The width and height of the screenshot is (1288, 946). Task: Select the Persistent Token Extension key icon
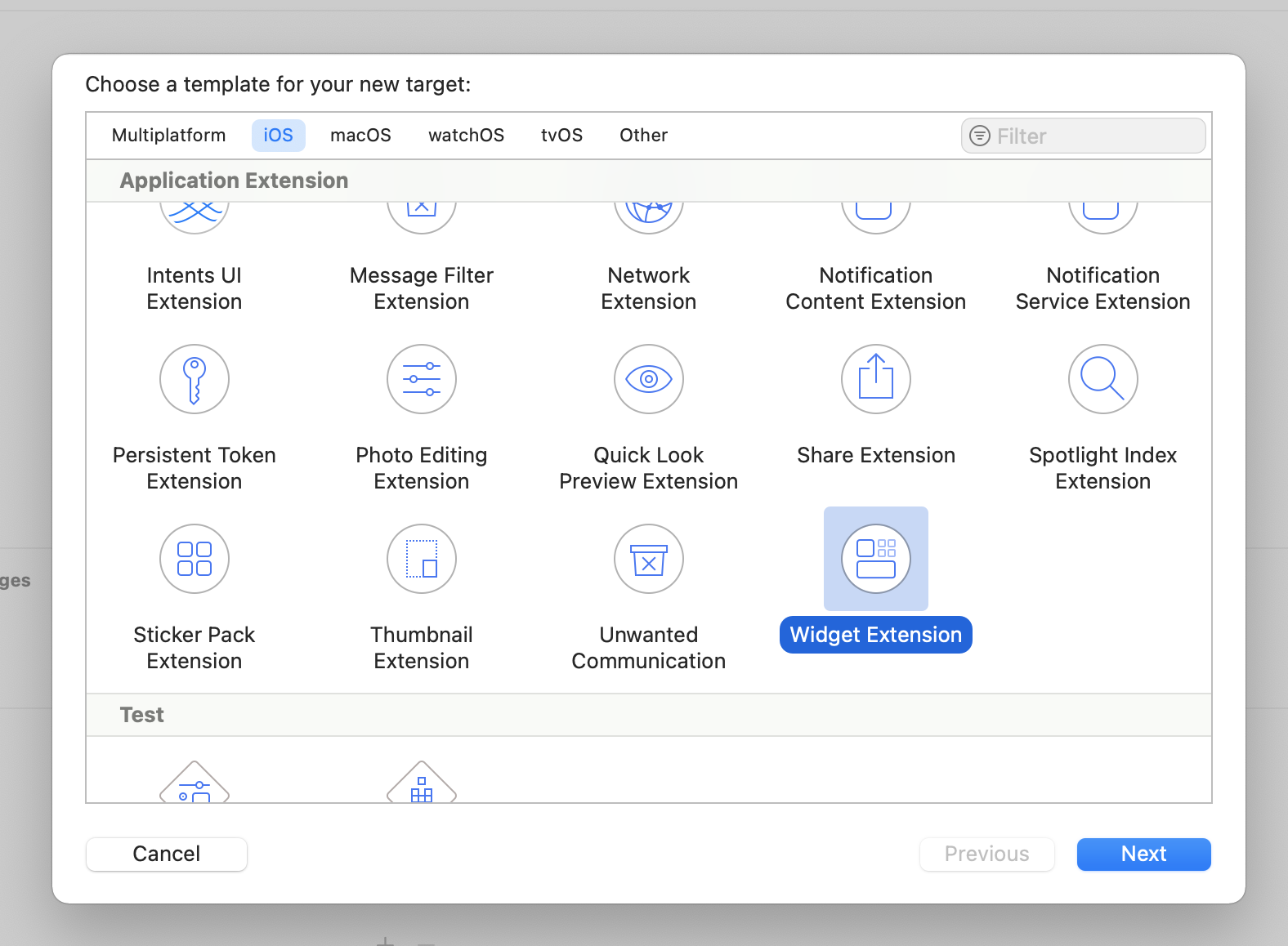pyautogui.click(x=195, y=379)
